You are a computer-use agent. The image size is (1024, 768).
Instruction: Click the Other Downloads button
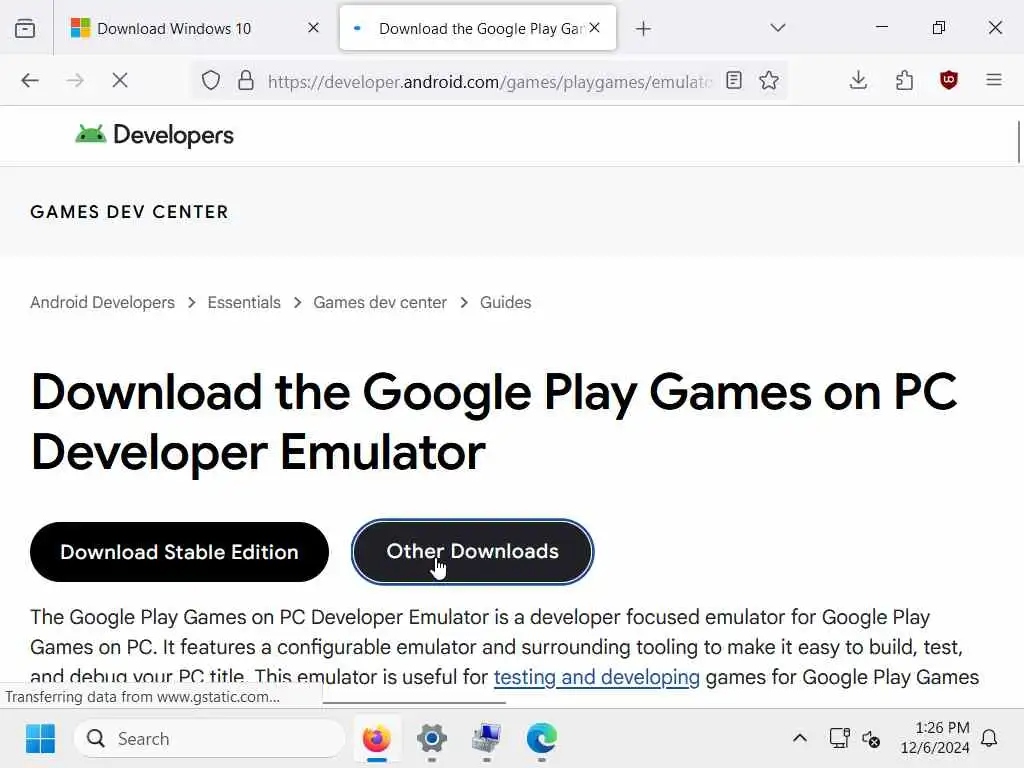point(472,551)
